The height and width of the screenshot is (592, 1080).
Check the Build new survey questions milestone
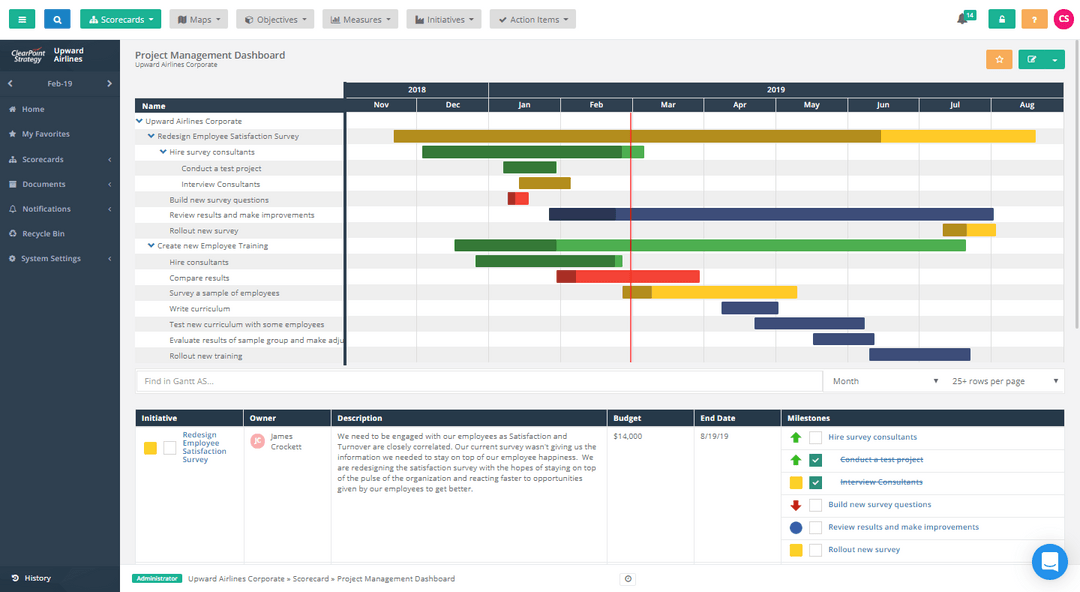(815, 504)
